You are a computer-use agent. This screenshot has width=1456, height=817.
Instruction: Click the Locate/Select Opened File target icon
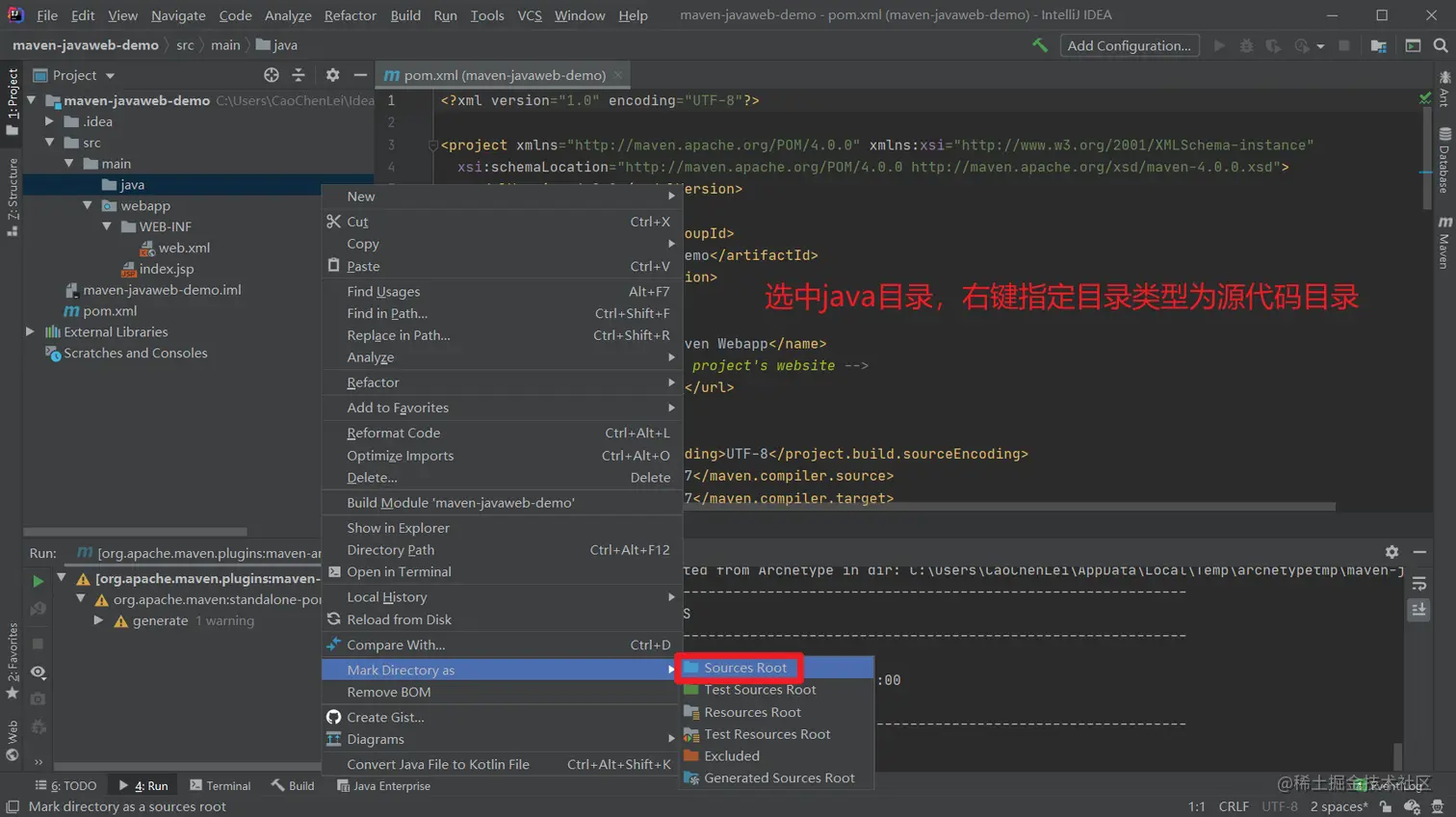tap(272, 75)
